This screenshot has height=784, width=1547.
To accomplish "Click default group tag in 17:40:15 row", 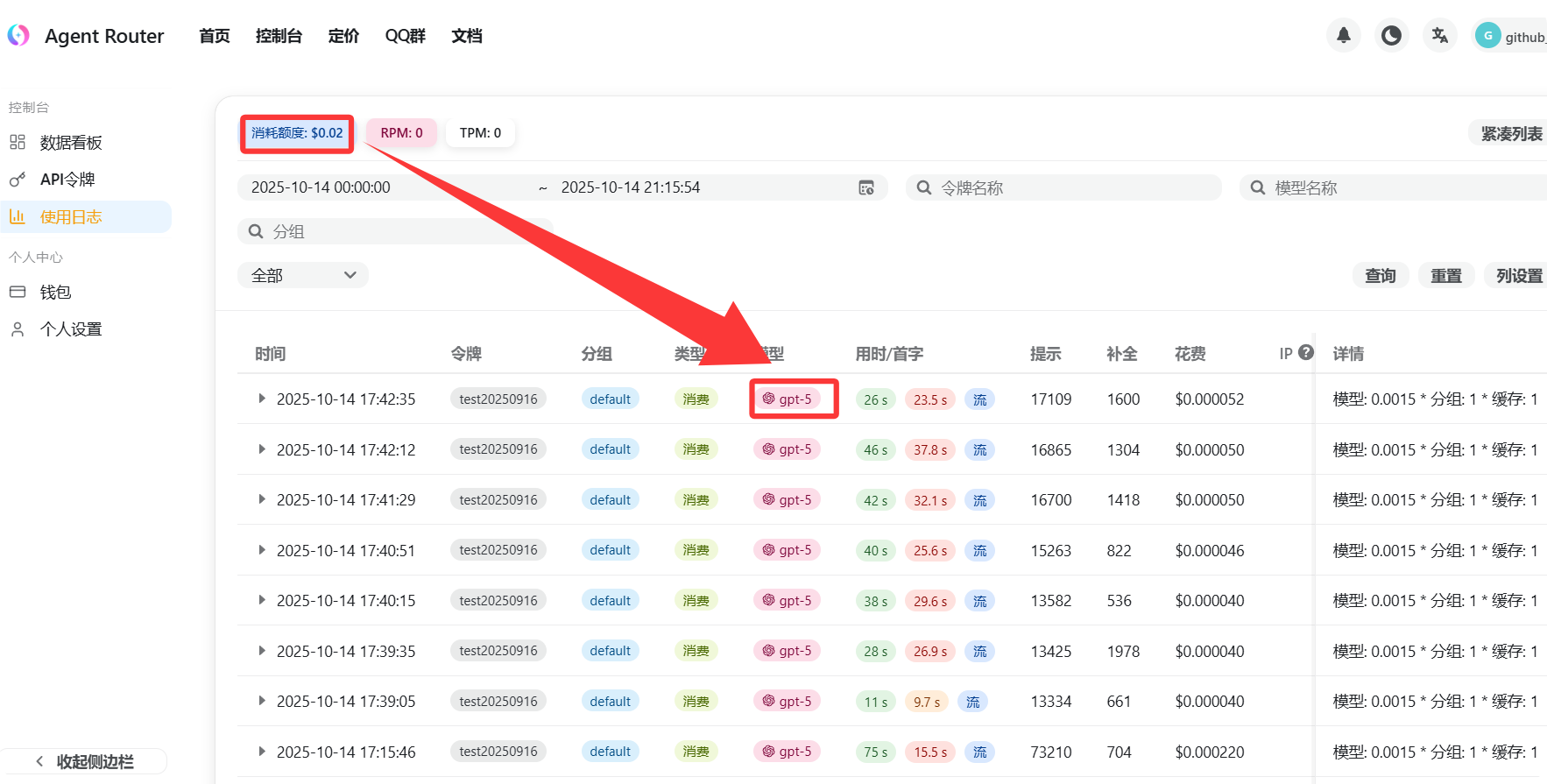I will coord(610,601).
